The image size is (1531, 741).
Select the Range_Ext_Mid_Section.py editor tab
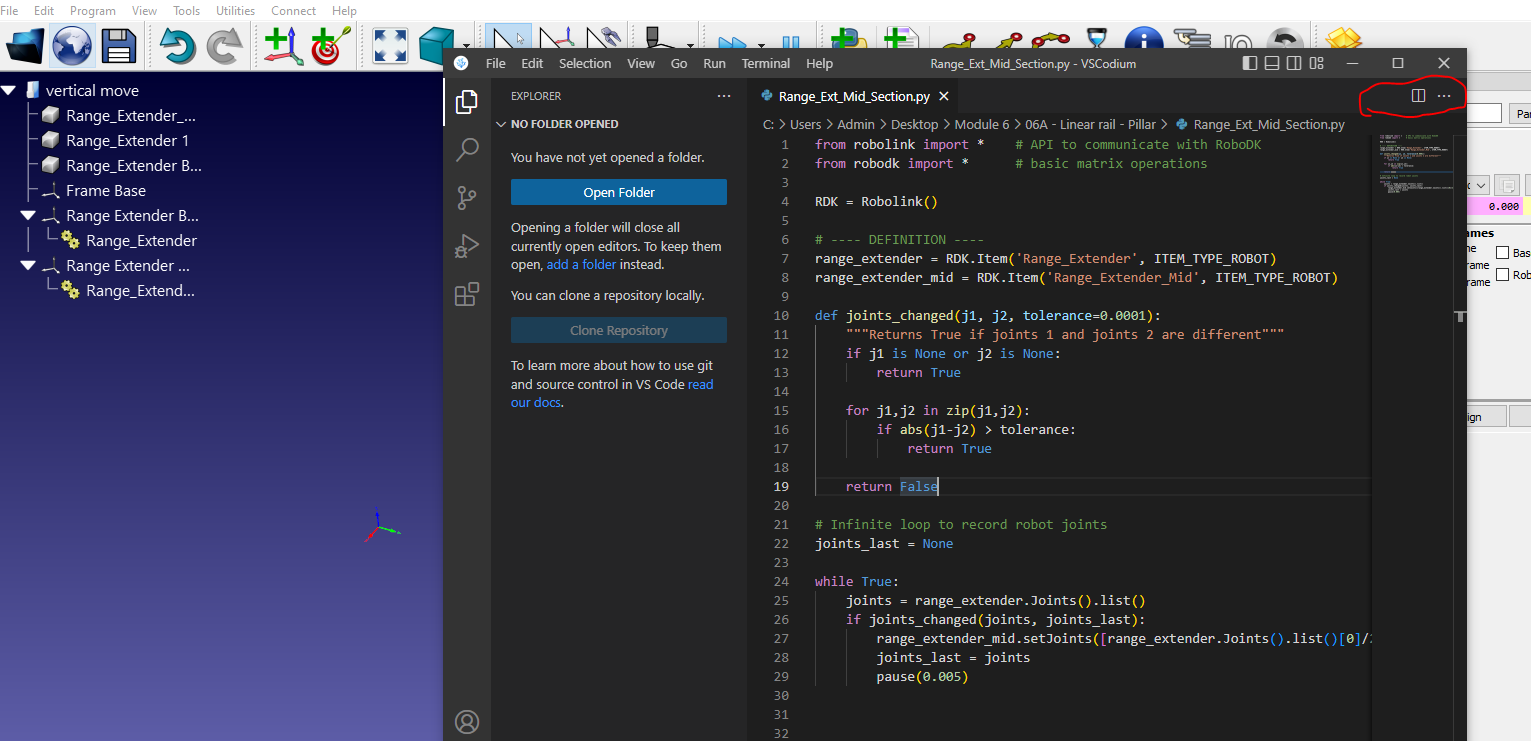coord(853,97)
